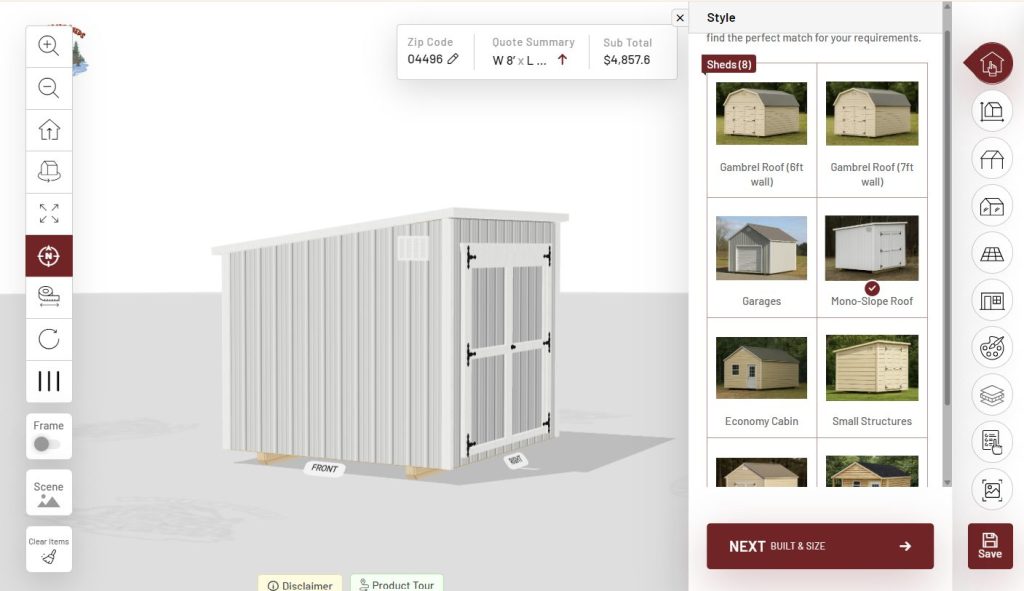Select the Mono-Slope Roof style
Viewport: 1024px width, 591px height.
click(x=871, y=258)
